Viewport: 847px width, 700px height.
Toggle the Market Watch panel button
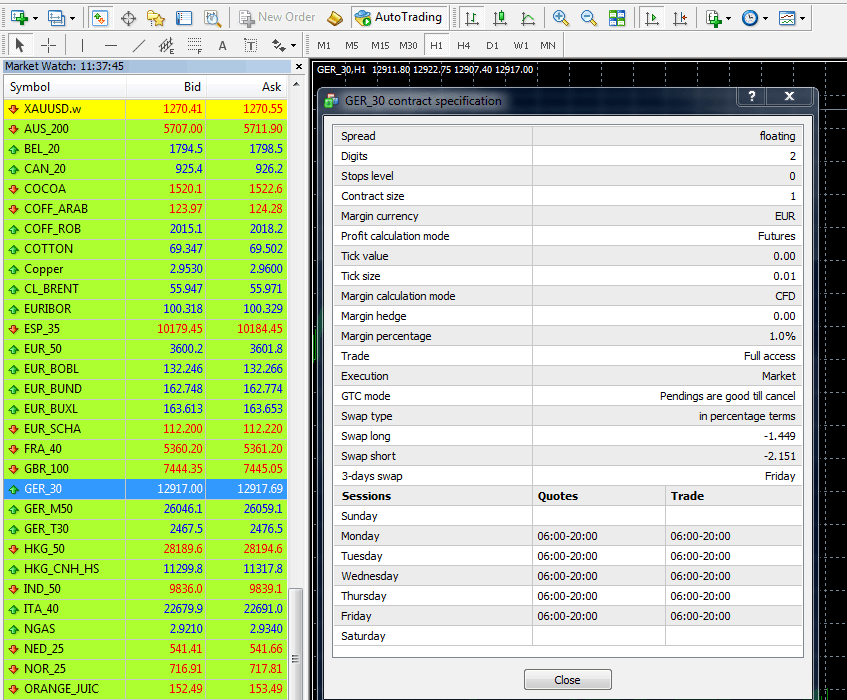(x=100, y=18)
